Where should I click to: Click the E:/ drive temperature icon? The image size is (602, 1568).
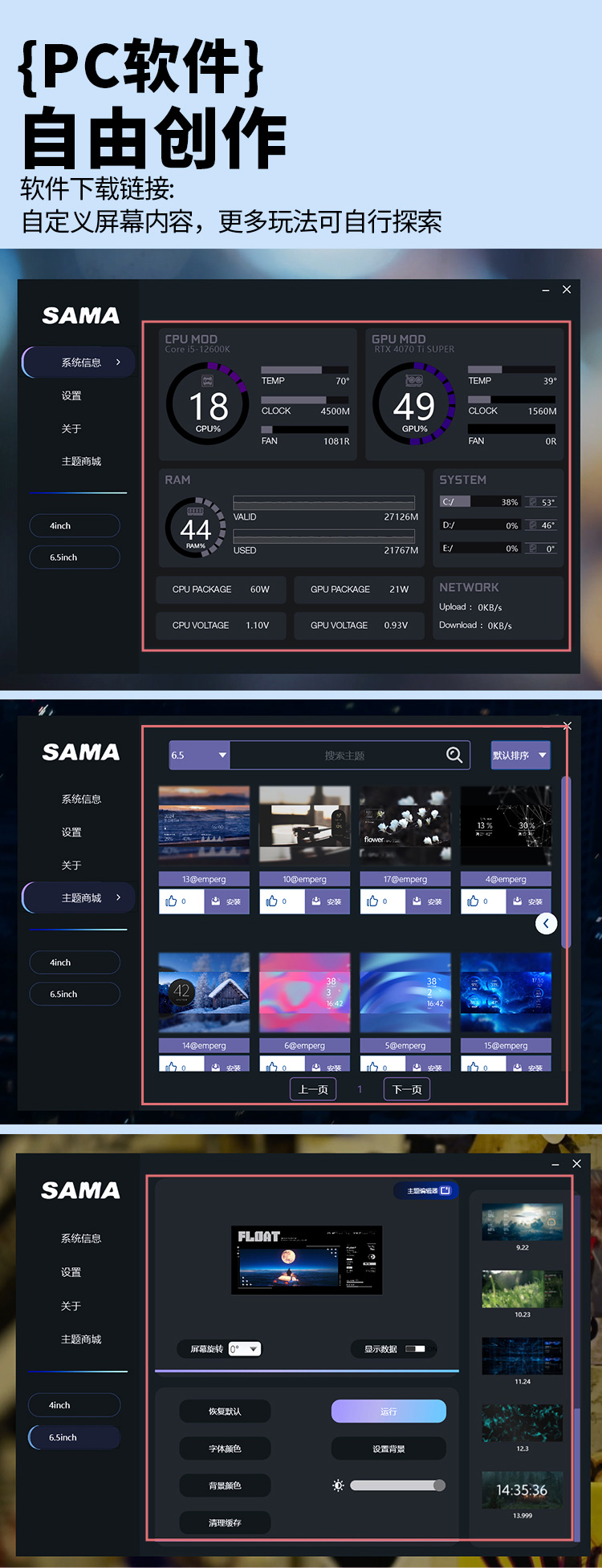533,549
